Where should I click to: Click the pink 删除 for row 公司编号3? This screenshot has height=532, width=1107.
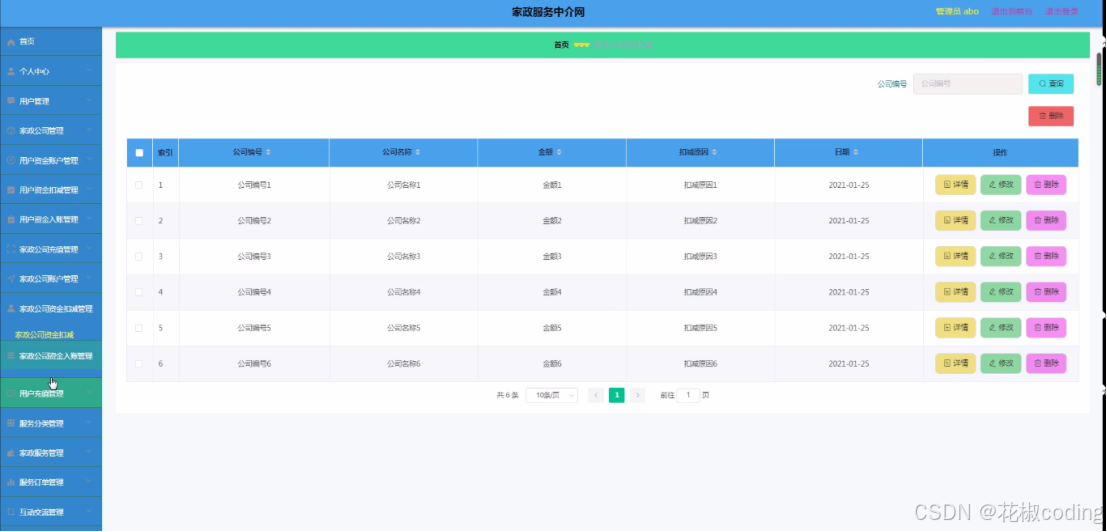(1046, 256)
